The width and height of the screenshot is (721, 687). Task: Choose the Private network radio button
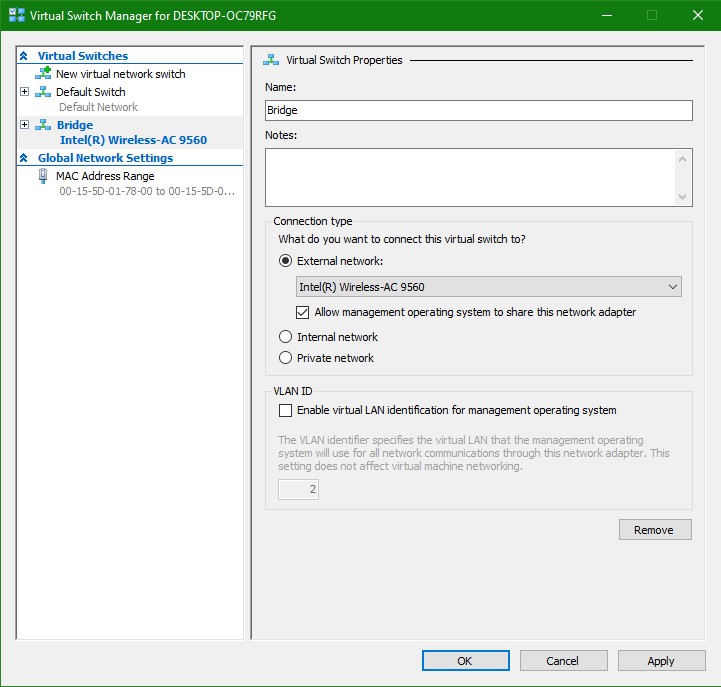[x=286, y=358]
